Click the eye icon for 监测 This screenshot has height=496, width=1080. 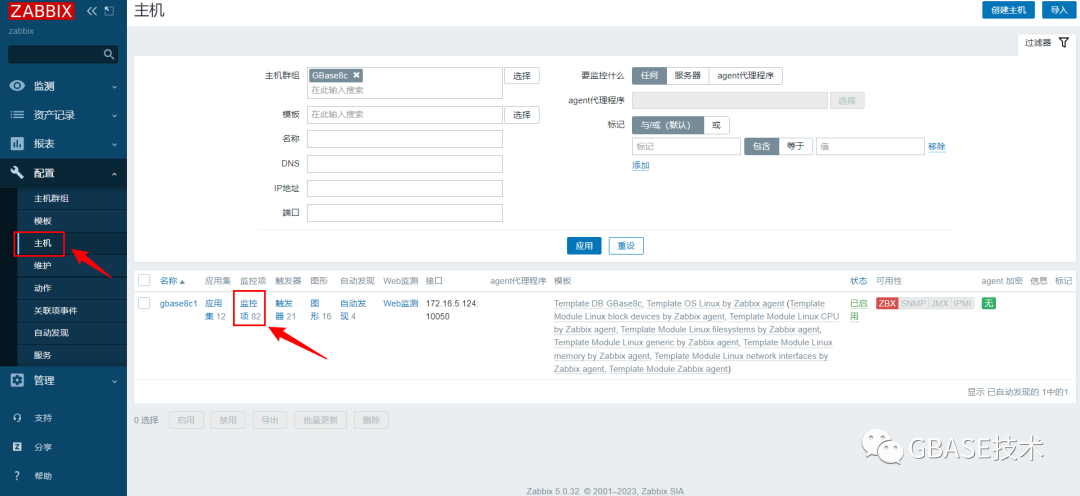click(17, 86)
